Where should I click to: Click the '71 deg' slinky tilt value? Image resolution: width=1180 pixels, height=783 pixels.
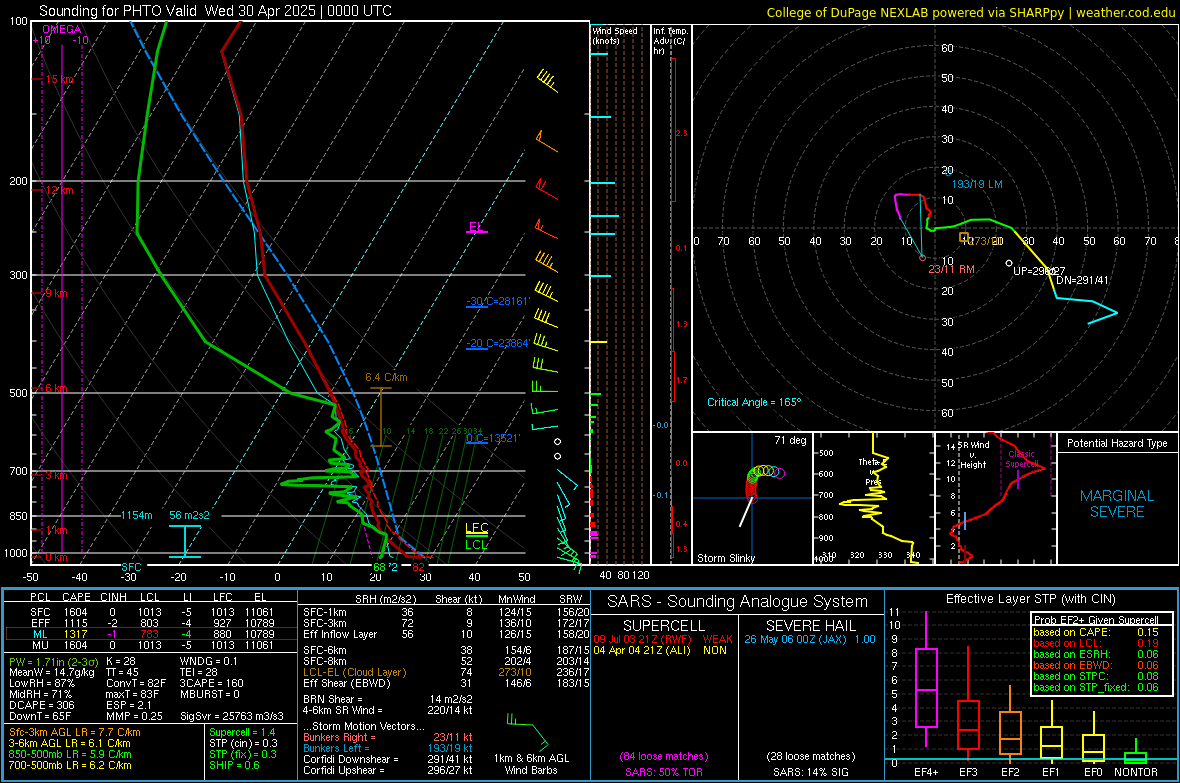click(790, 440)
